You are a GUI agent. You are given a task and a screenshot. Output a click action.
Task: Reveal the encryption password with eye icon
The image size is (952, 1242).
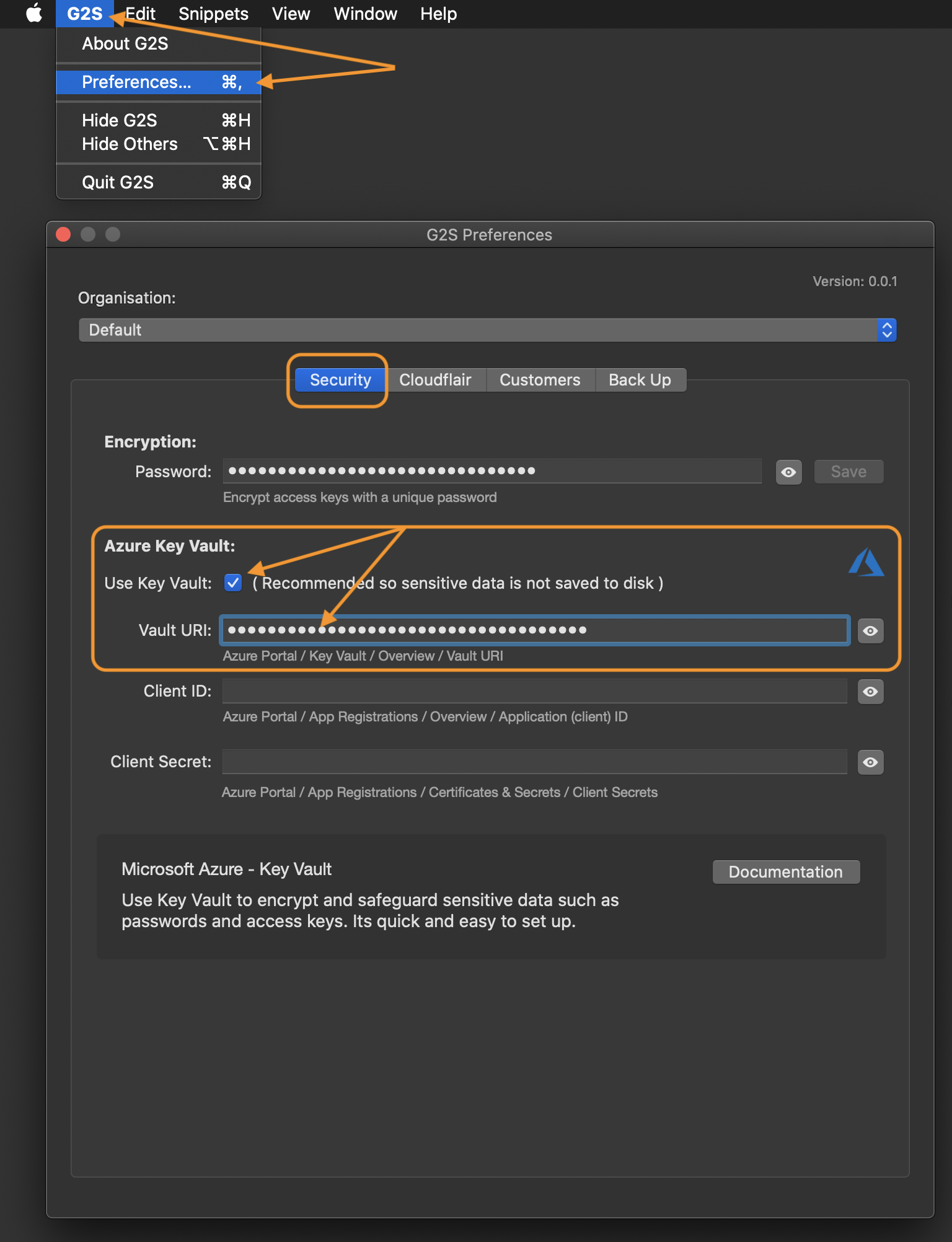pos(788,472)
